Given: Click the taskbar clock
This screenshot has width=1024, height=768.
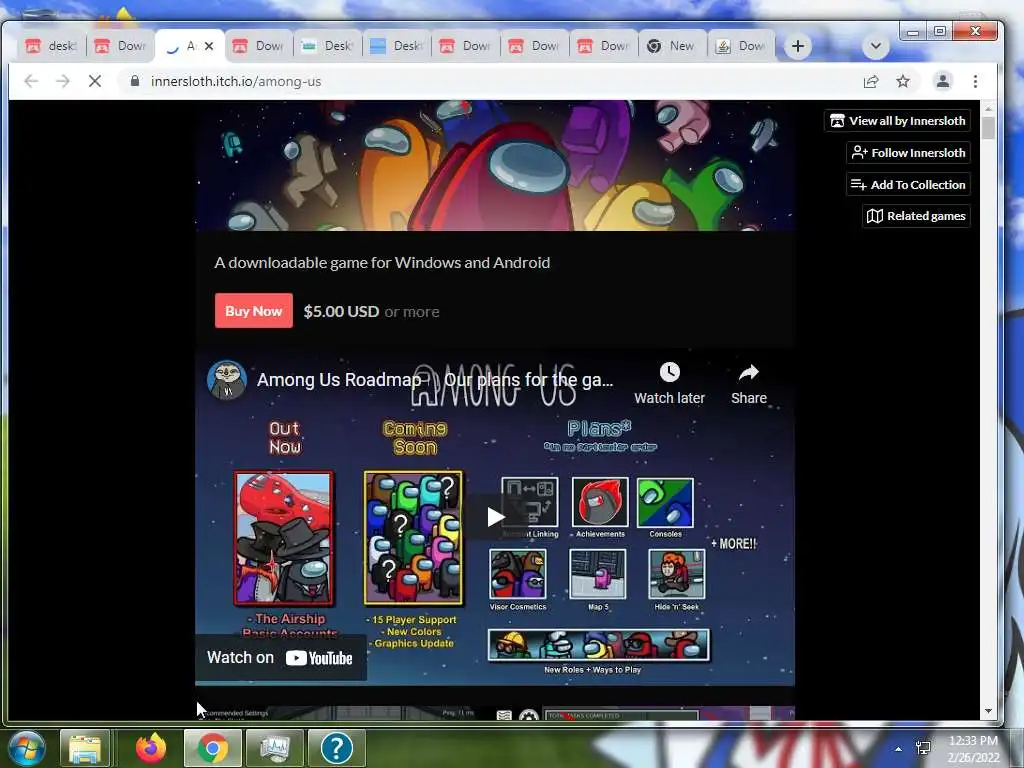Looking at the screenshot, I should (973, 749).
